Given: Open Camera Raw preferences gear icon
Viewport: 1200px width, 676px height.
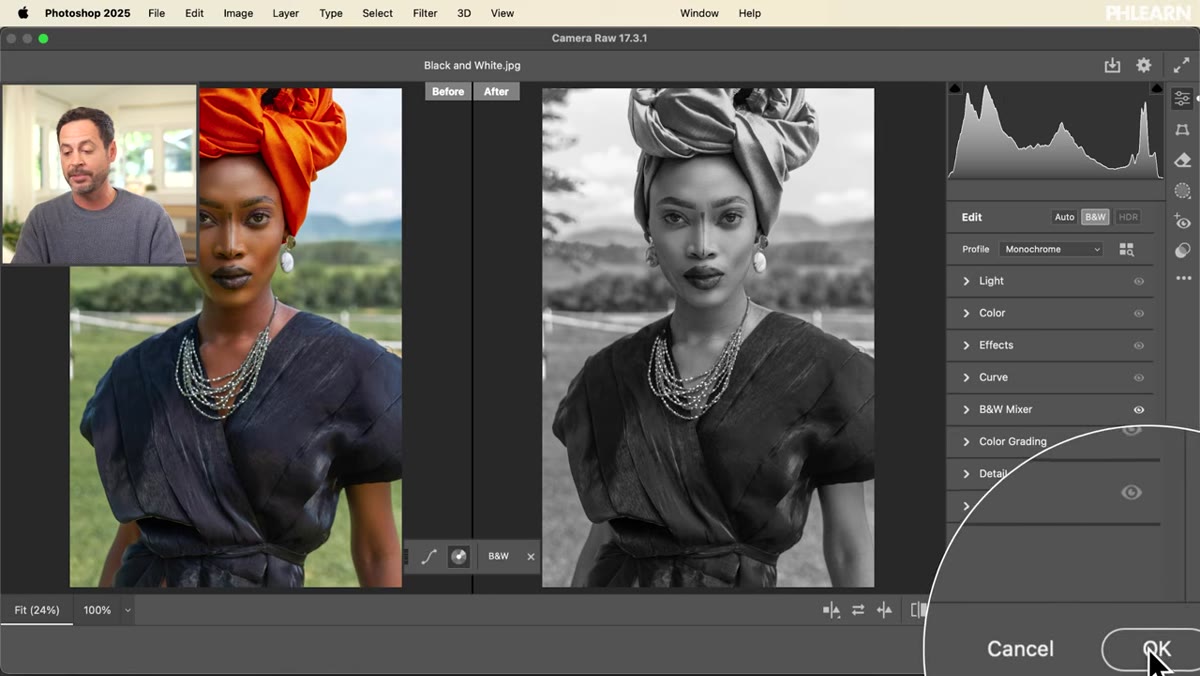Looking at the screenshot, I should (1144, 65).
